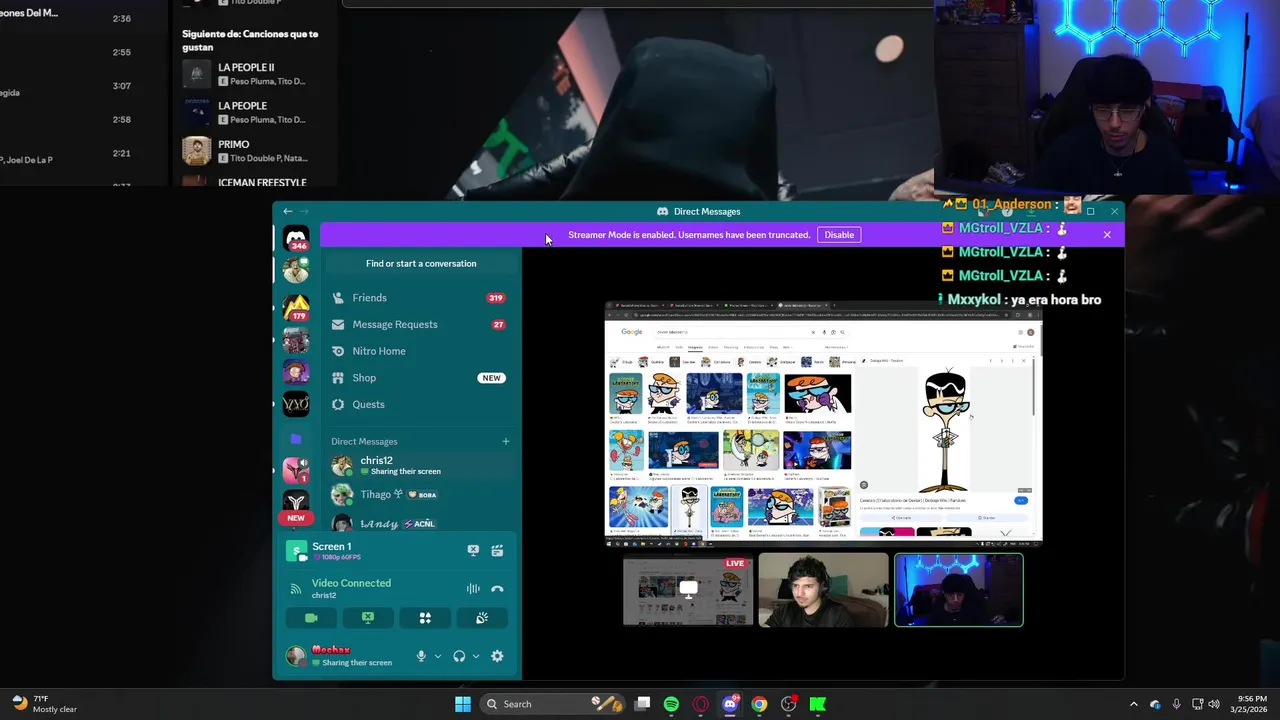Image resolution: width=1280 pixels, height=720 pixels.
Task: Open the YXO server icon in sidebar
Action: click(296, 404)
